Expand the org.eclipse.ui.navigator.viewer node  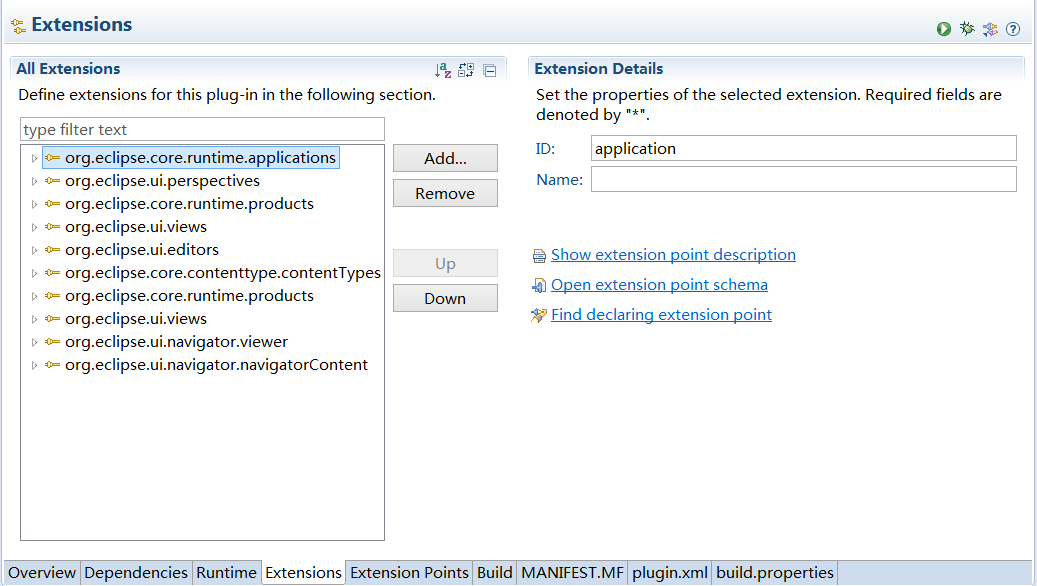point(34,342)
